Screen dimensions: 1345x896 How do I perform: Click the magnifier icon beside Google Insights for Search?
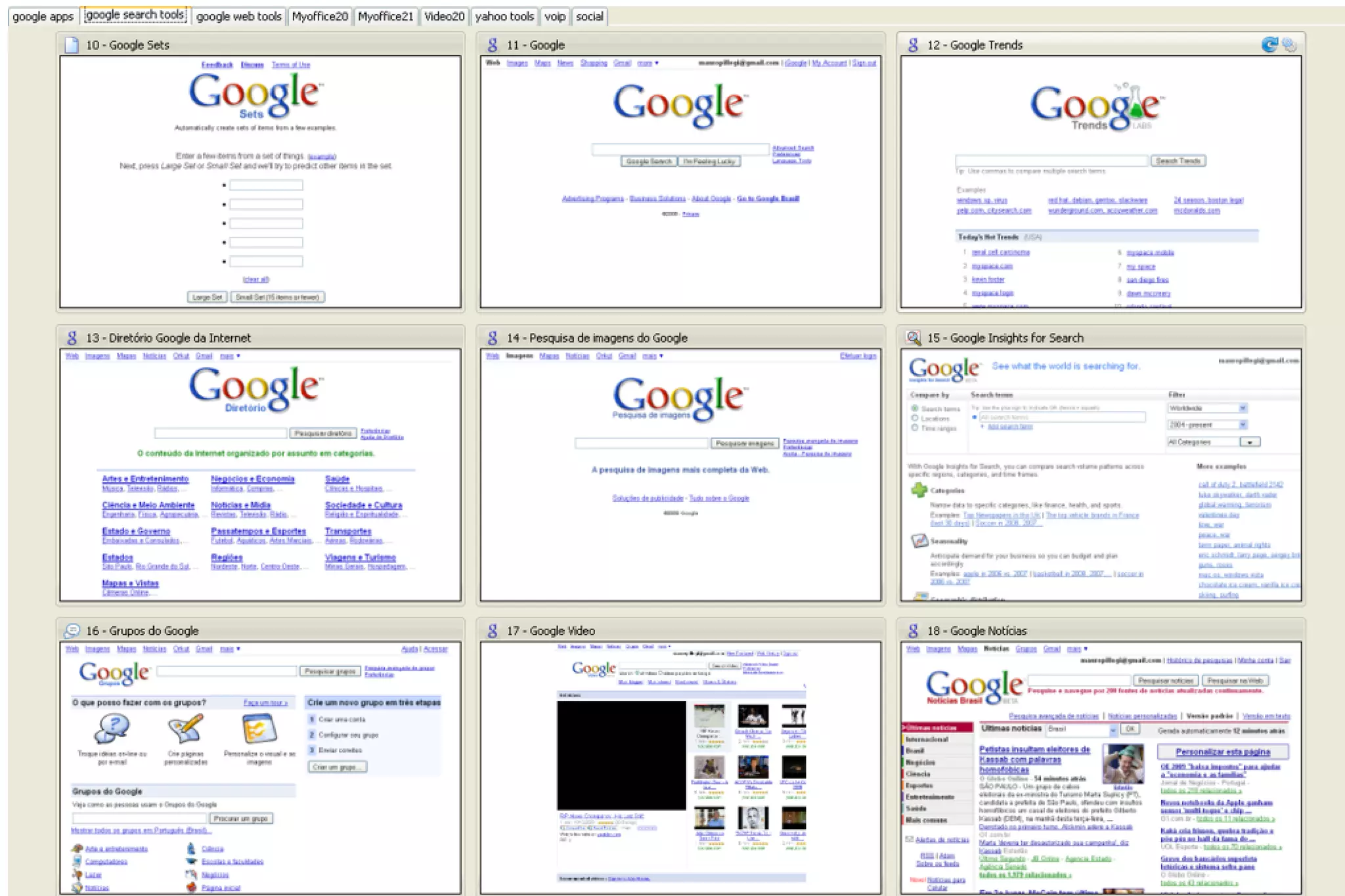[x=913, y=337]
